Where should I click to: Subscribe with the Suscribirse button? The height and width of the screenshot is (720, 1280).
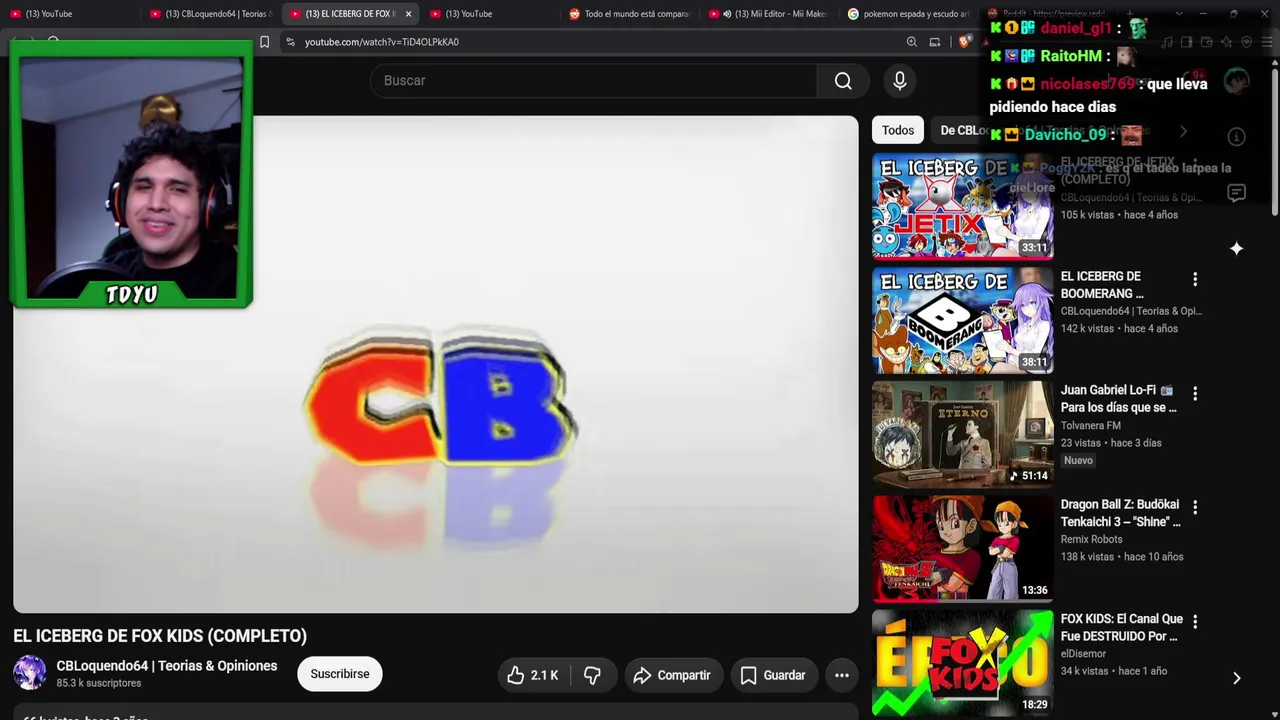[340, 674]
